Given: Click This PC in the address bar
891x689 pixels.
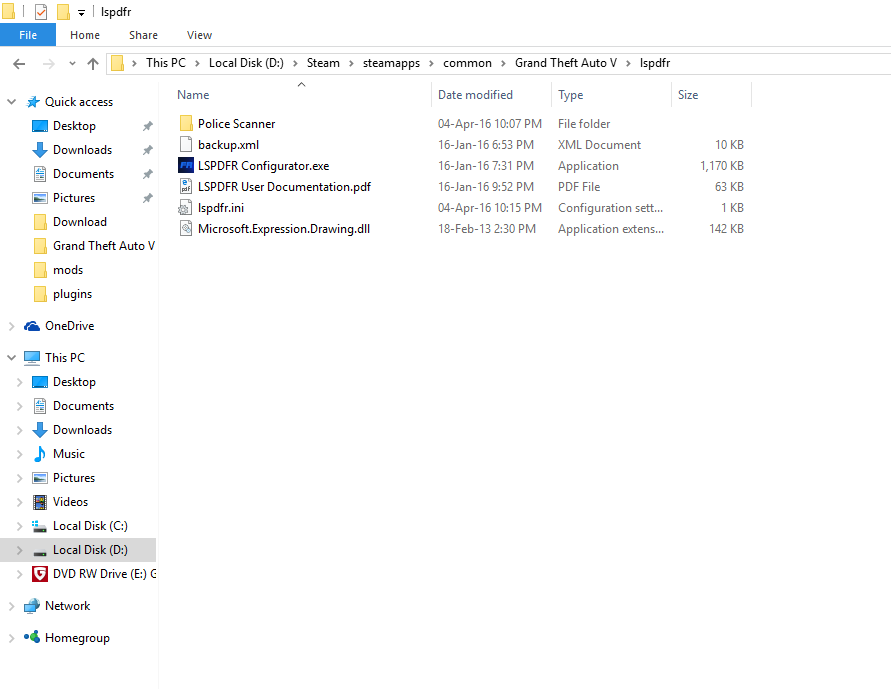Looking at the screenshot, I should (165, 63).
